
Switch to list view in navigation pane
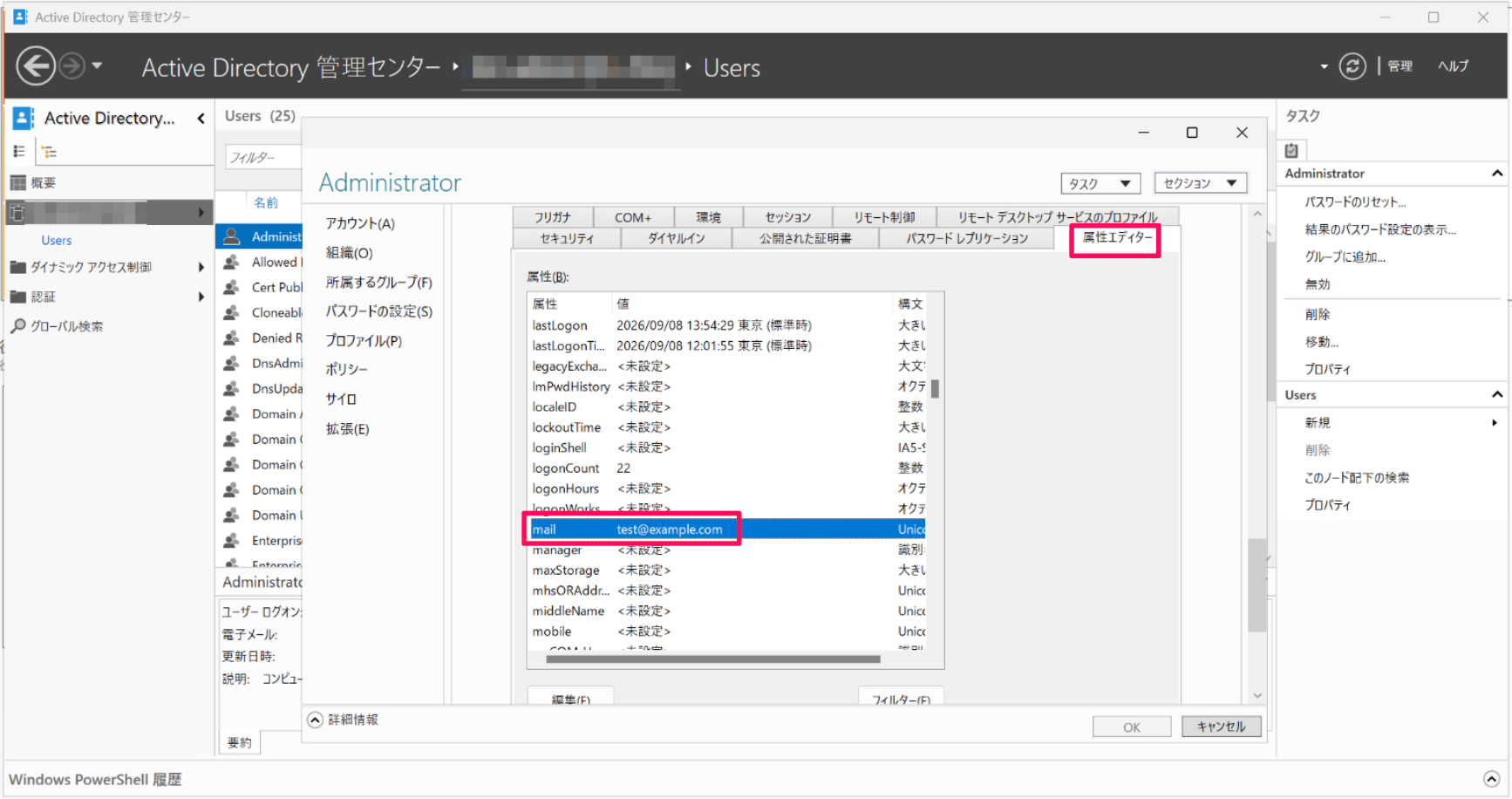19,152
